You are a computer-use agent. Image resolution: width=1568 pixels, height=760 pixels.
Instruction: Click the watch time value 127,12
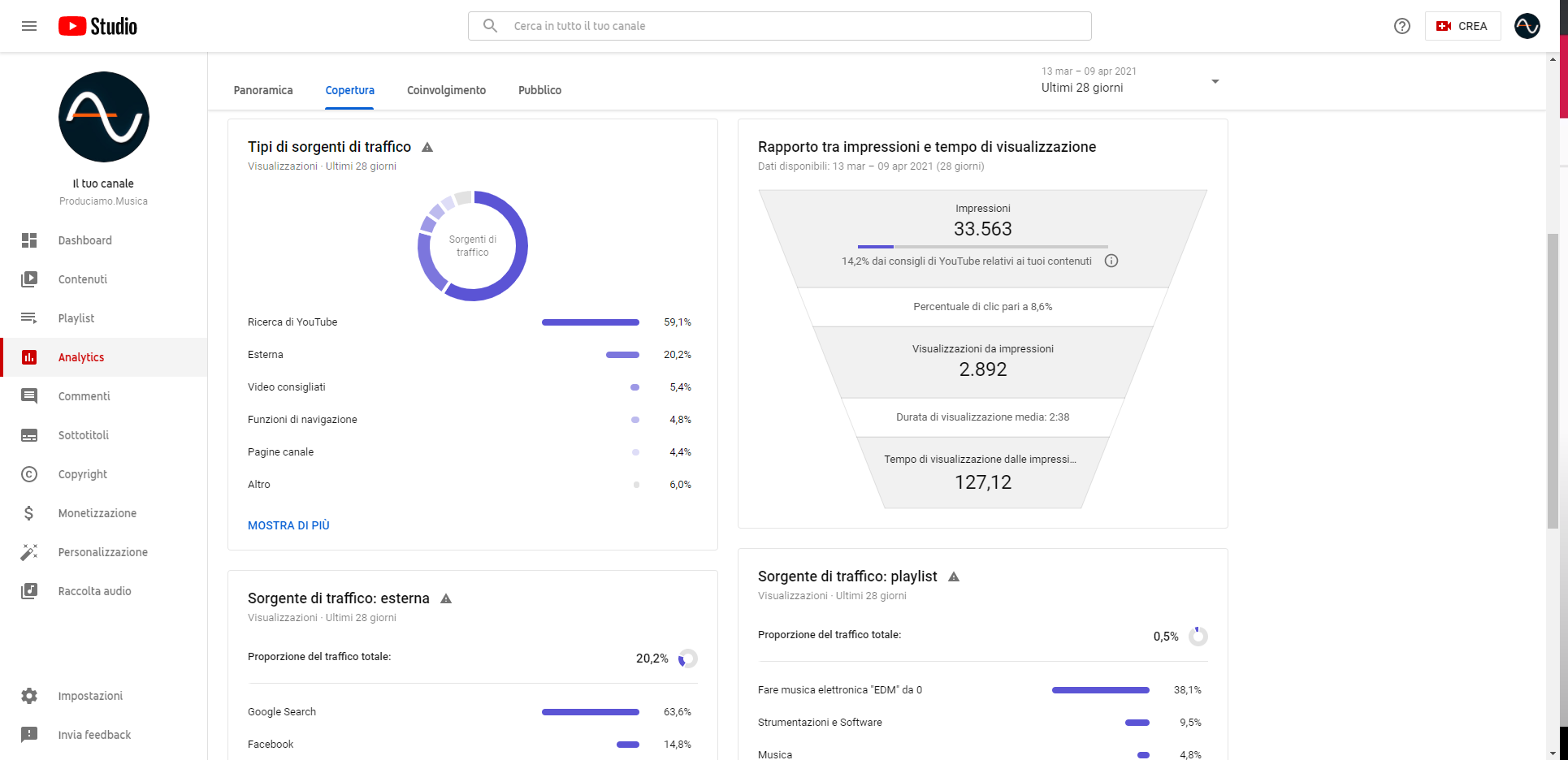point(983,482)
